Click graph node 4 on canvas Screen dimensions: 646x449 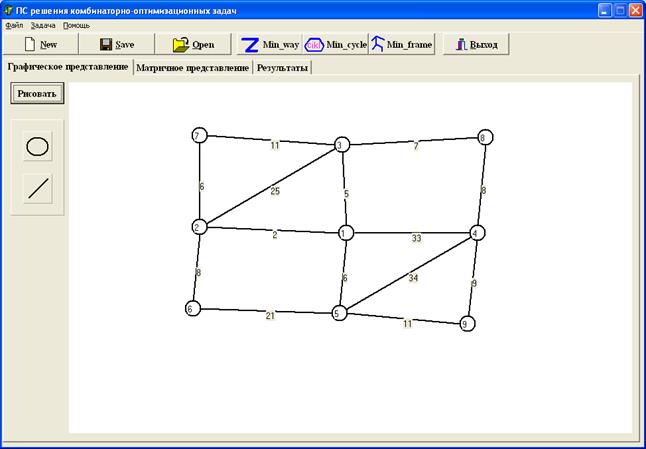click(x=477, y=233)
